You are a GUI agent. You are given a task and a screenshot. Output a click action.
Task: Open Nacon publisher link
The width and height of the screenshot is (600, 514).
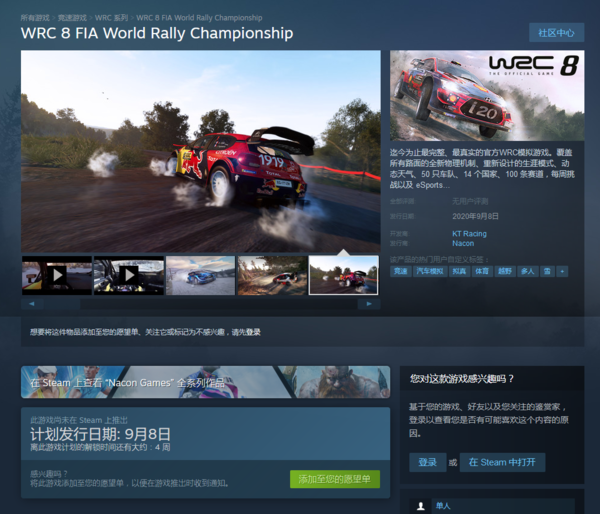463,243
